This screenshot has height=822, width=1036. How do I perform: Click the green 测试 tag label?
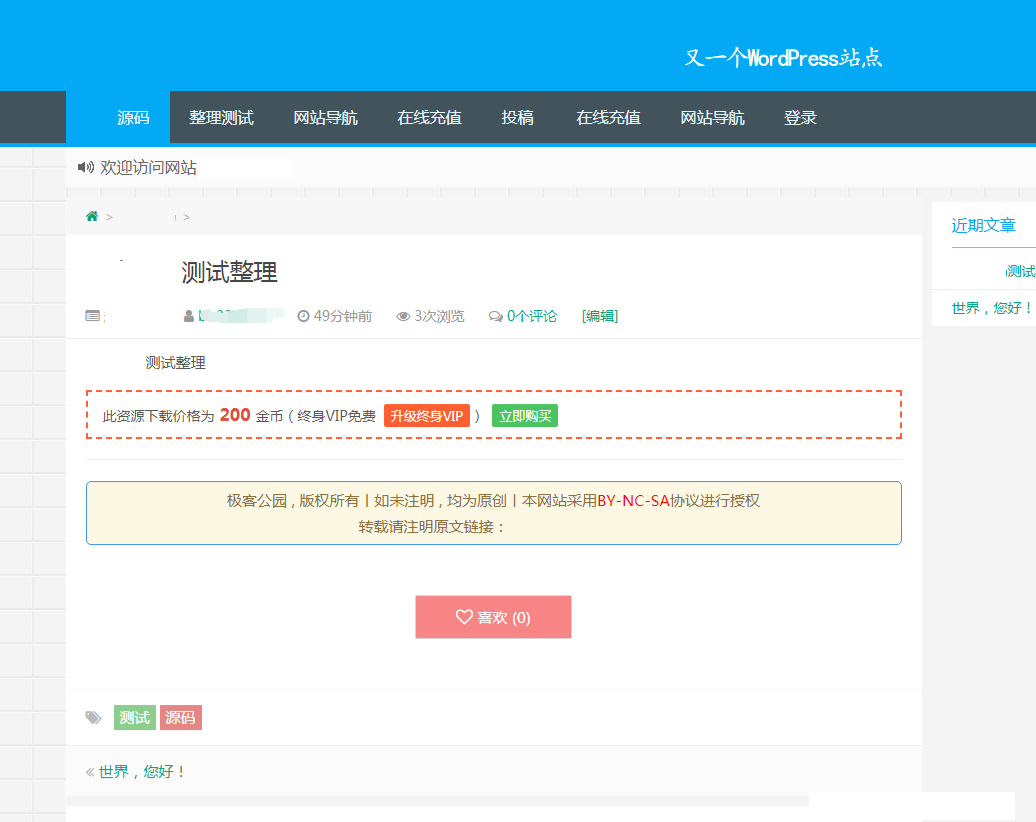click(134, 717)
